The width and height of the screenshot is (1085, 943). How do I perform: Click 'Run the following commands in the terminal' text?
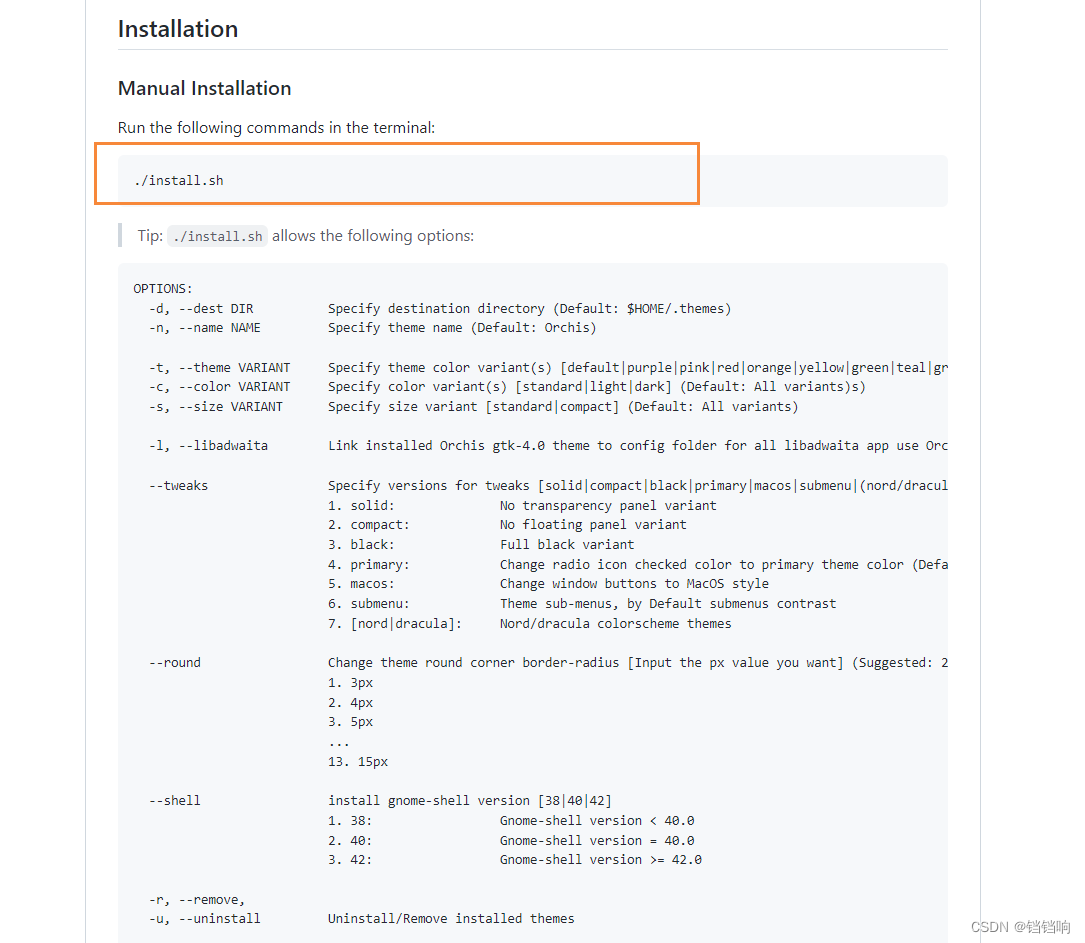pos(276,128)
